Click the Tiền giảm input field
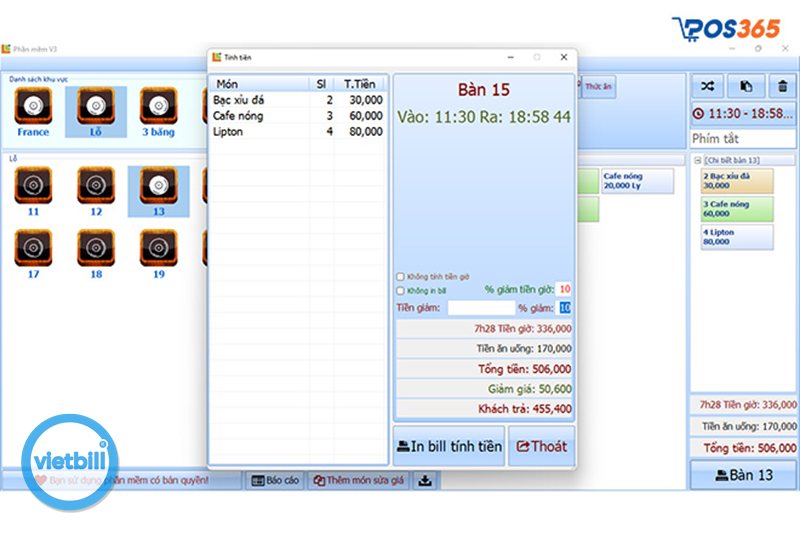Viewport: 800px width, 533px height. click(x=480, y=308)
